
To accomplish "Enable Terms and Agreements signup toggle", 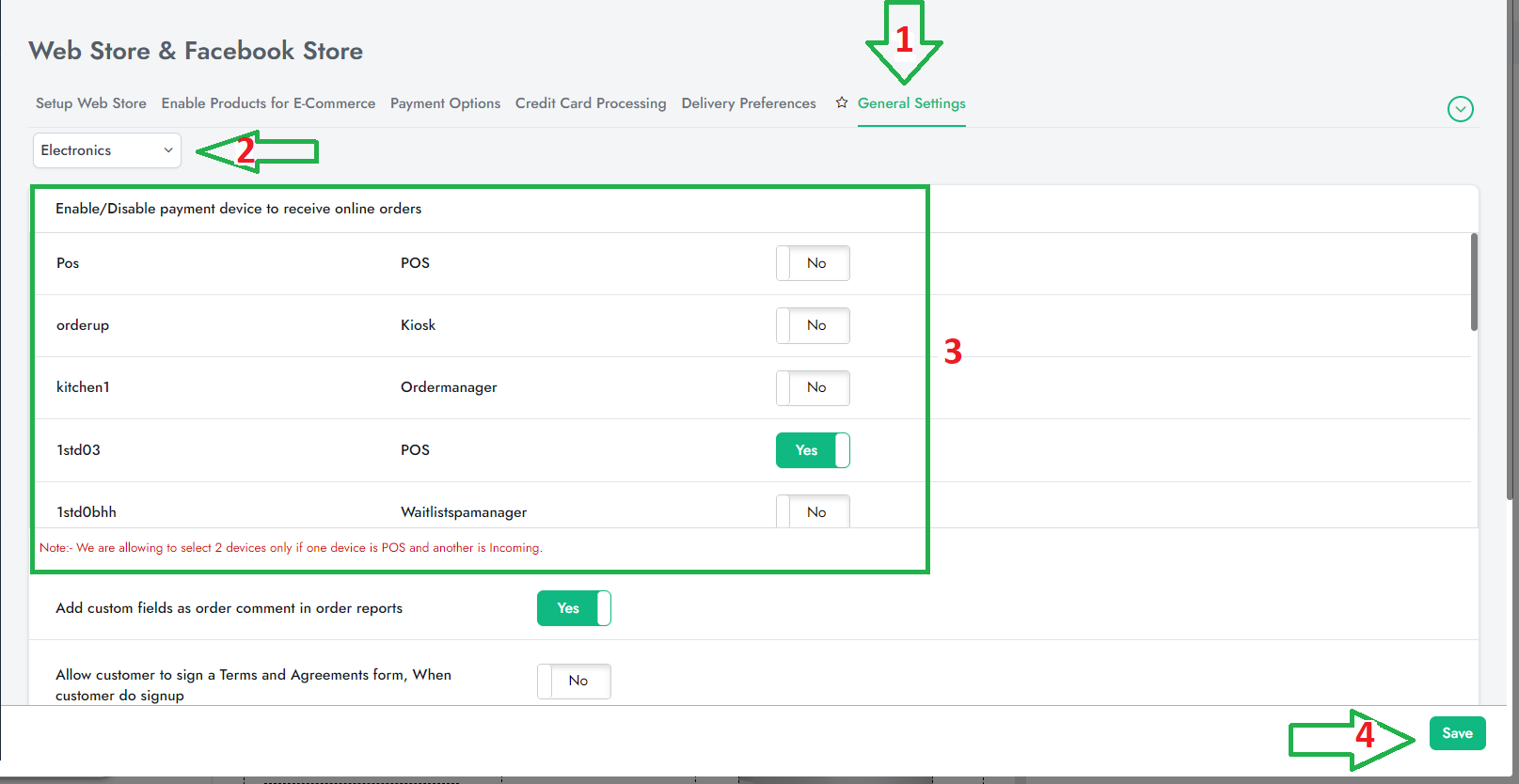I will click(574, 681).
